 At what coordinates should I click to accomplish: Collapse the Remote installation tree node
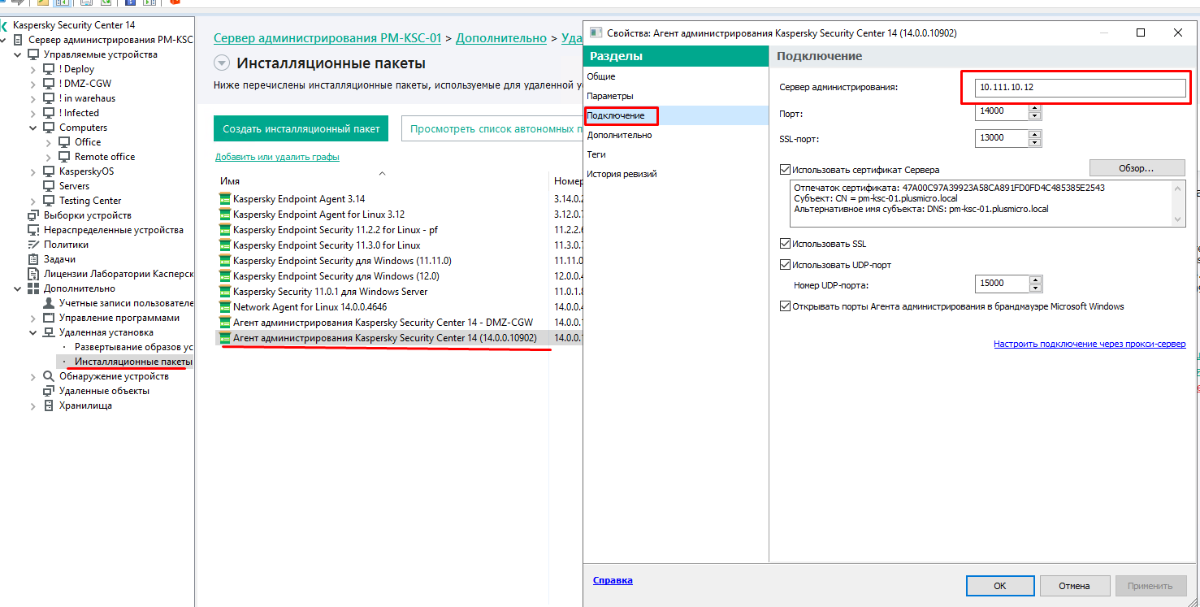(33, 332)
